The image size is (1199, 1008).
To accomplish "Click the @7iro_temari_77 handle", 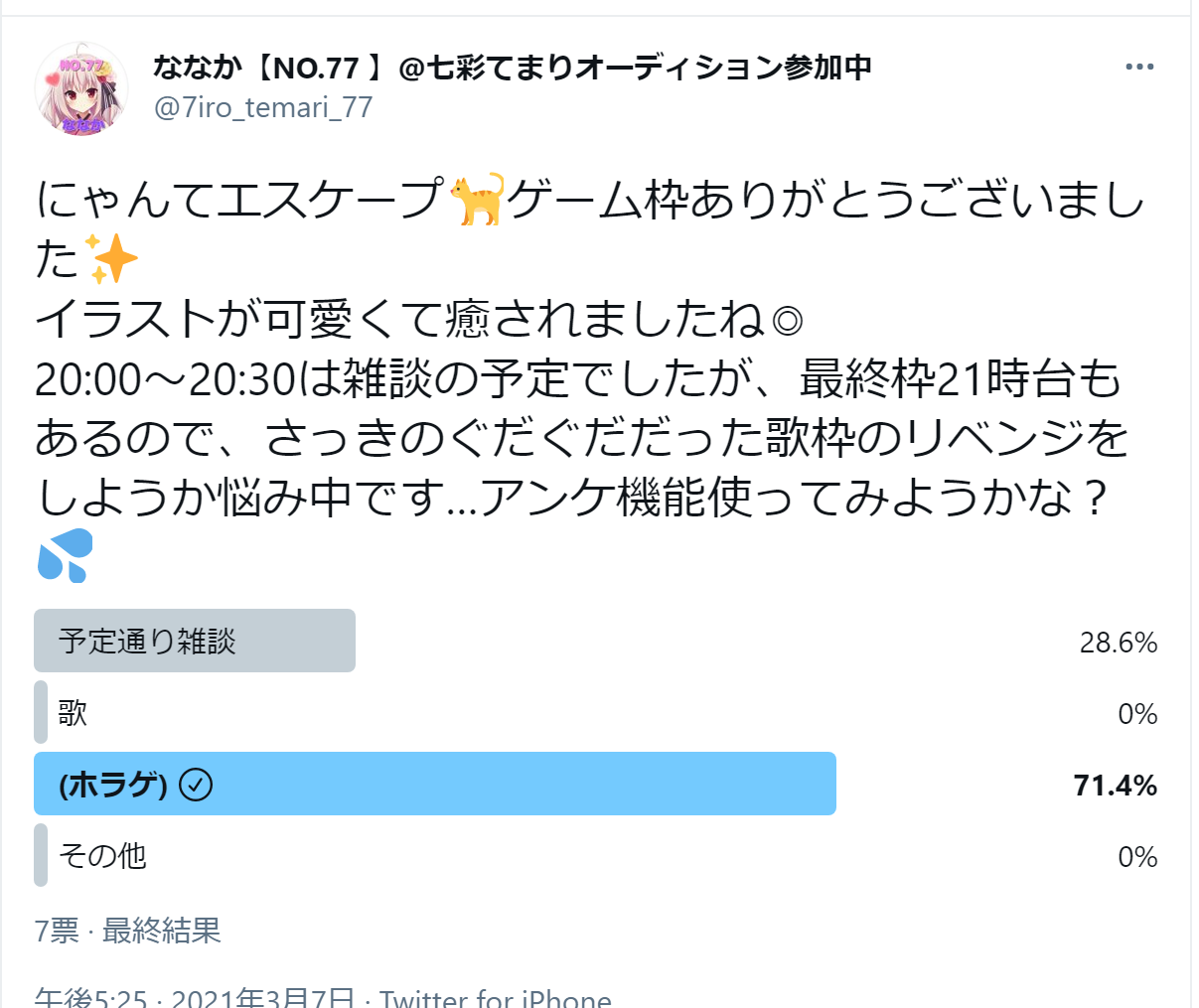I will [x=263, y=107].
